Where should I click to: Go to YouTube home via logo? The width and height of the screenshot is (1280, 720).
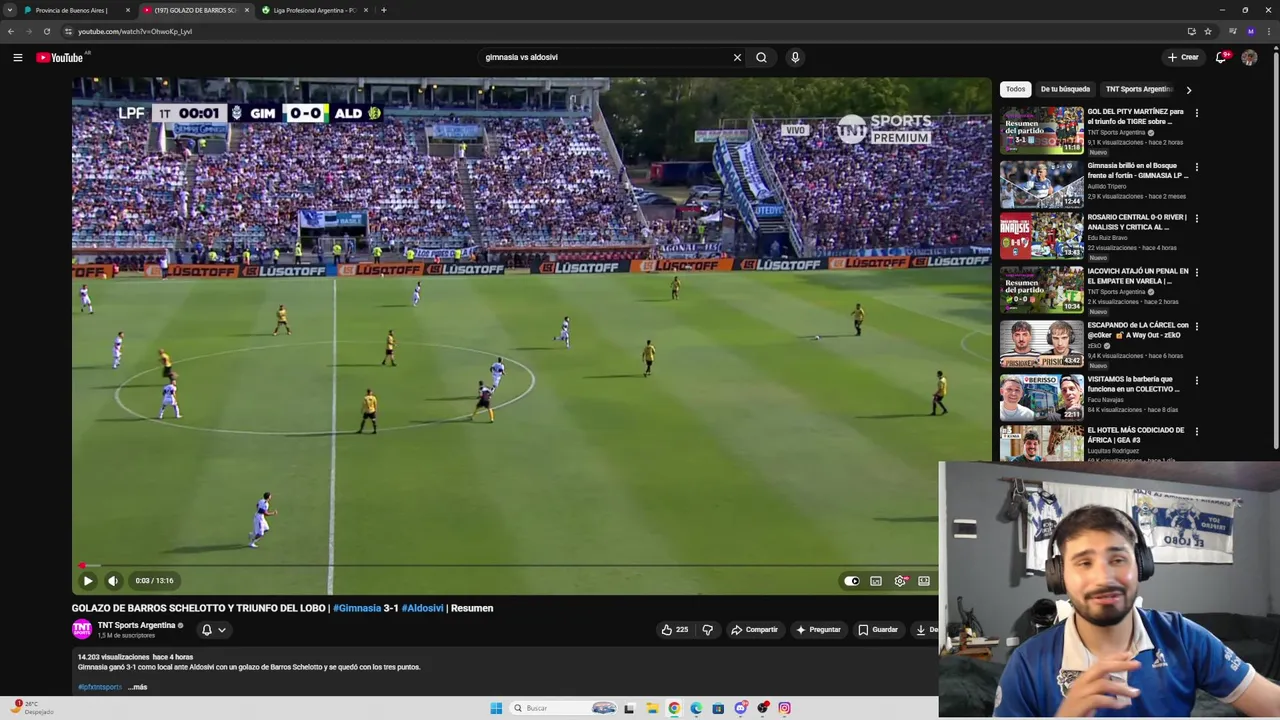[x=60, y=57]
